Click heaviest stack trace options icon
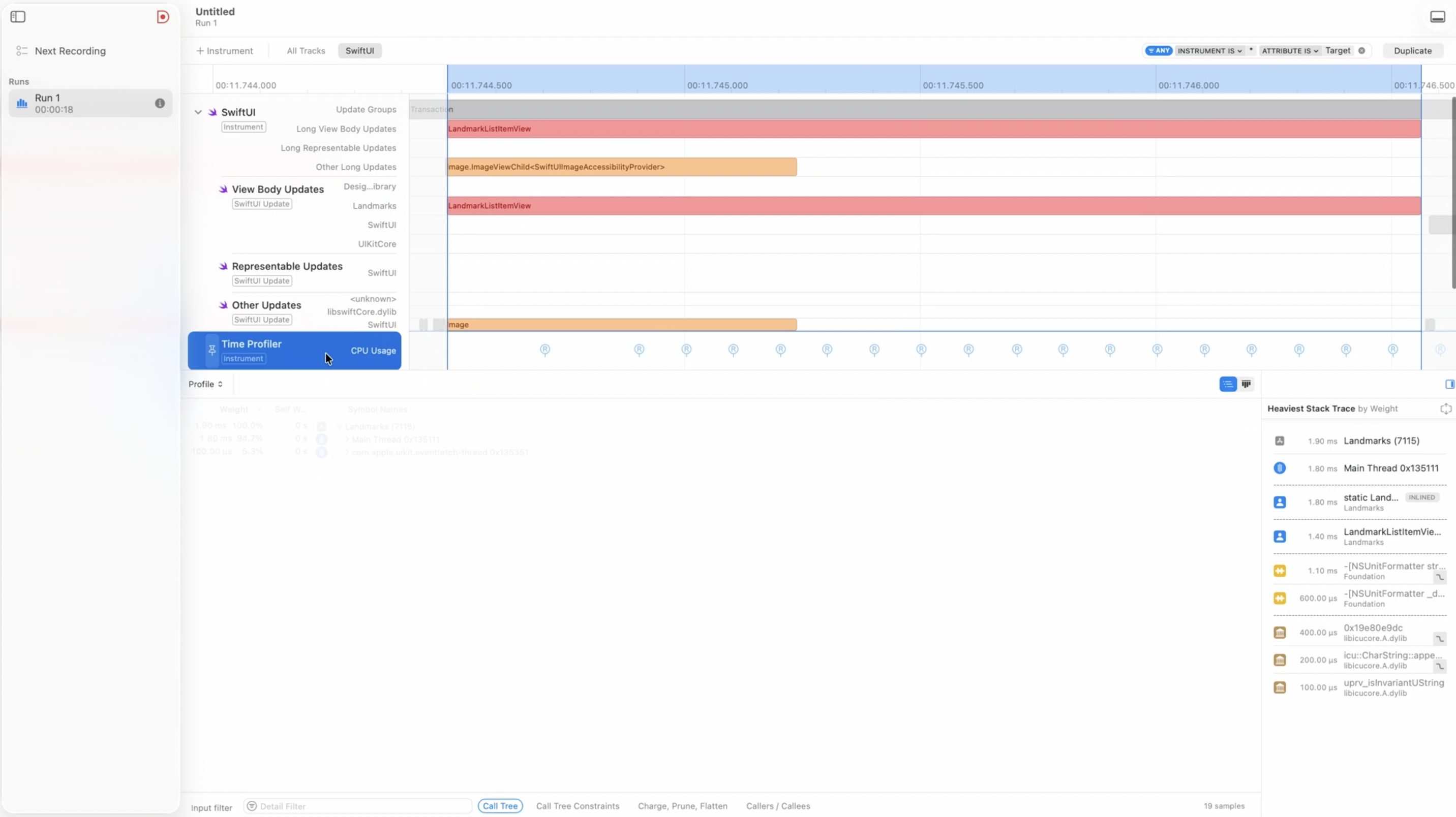Screen dimensions: 1456x817 [x=1445, y=408]
